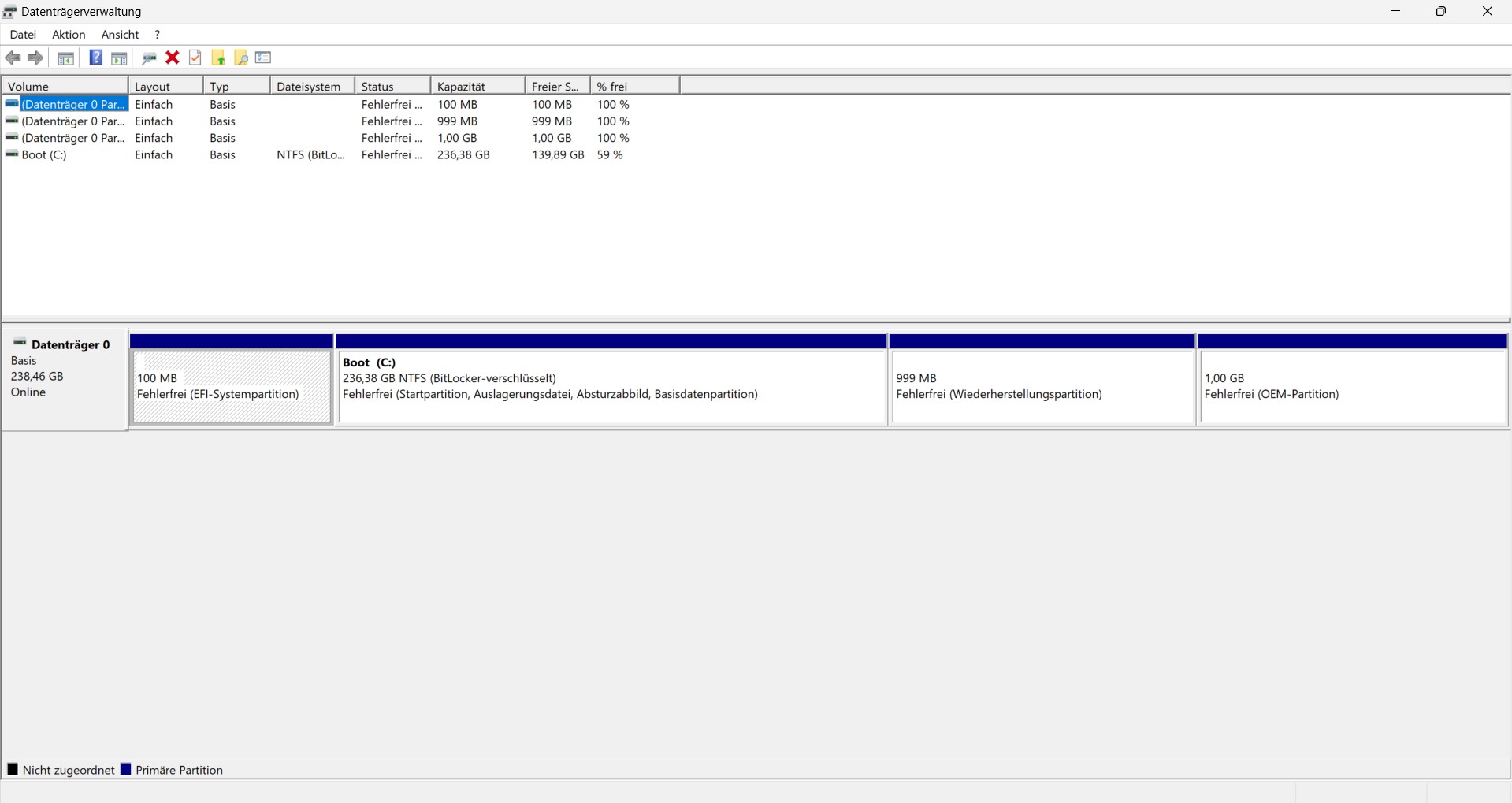Select the 1,00 GB OEM-Partition block
1512x803 pixels.
pyautogui.click(x=1352, y=380)
